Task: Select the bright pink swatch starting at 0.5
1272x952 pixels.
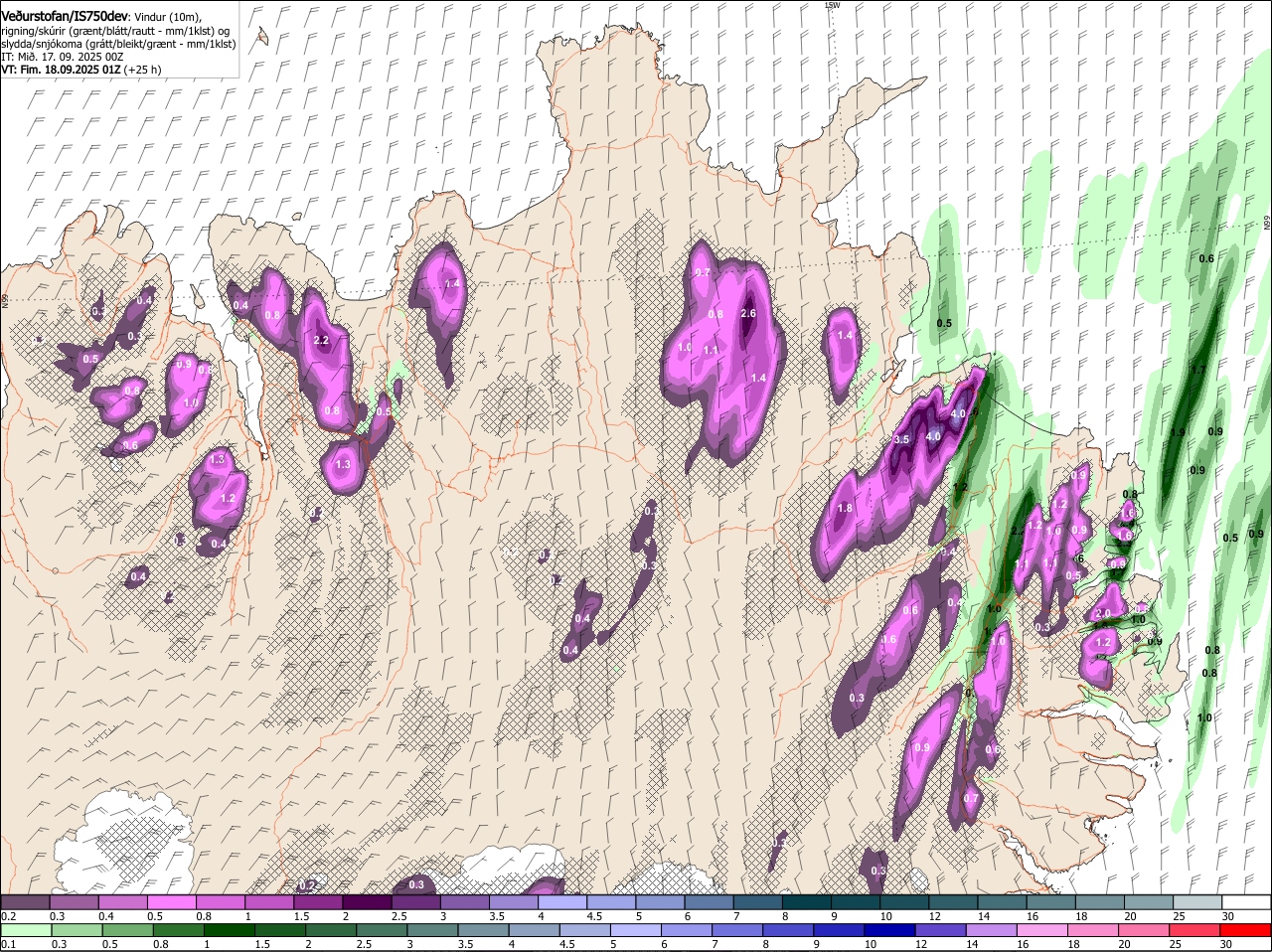Action: click(171, 901)
